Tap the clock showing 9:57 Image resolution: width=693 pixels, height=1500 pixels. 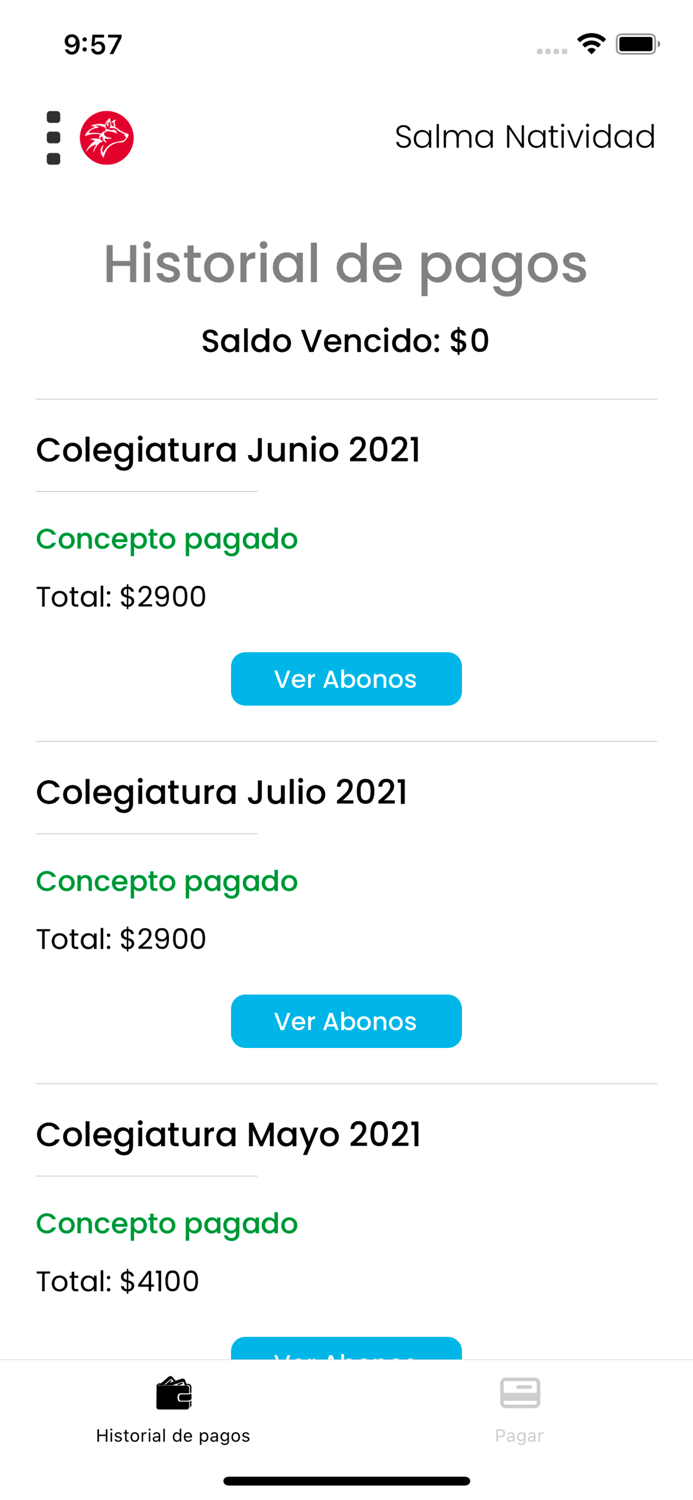[93, 44]
